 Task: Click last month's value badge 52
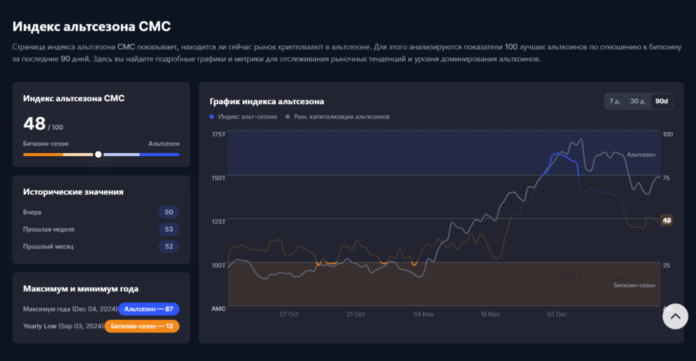click(169, 246)
